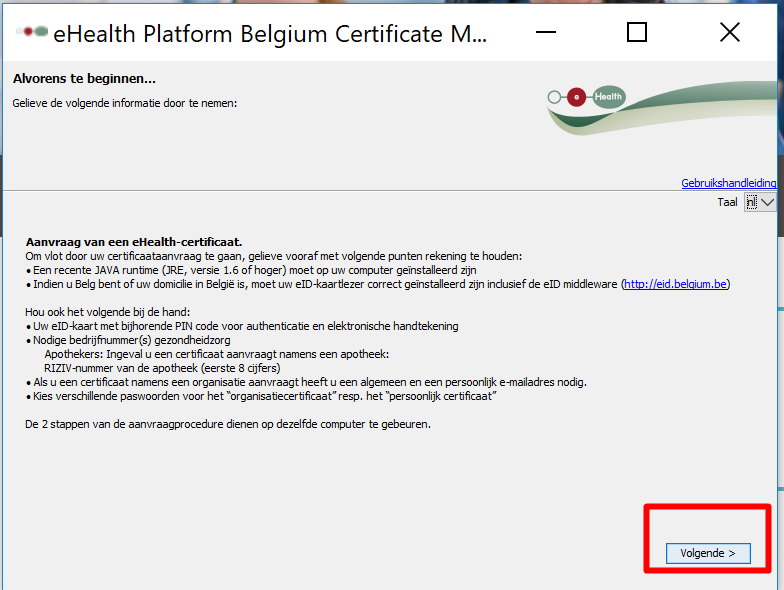Screen dimensions: 784x590
Task: Click the 'Taal' label
Action: coord(727,202)
